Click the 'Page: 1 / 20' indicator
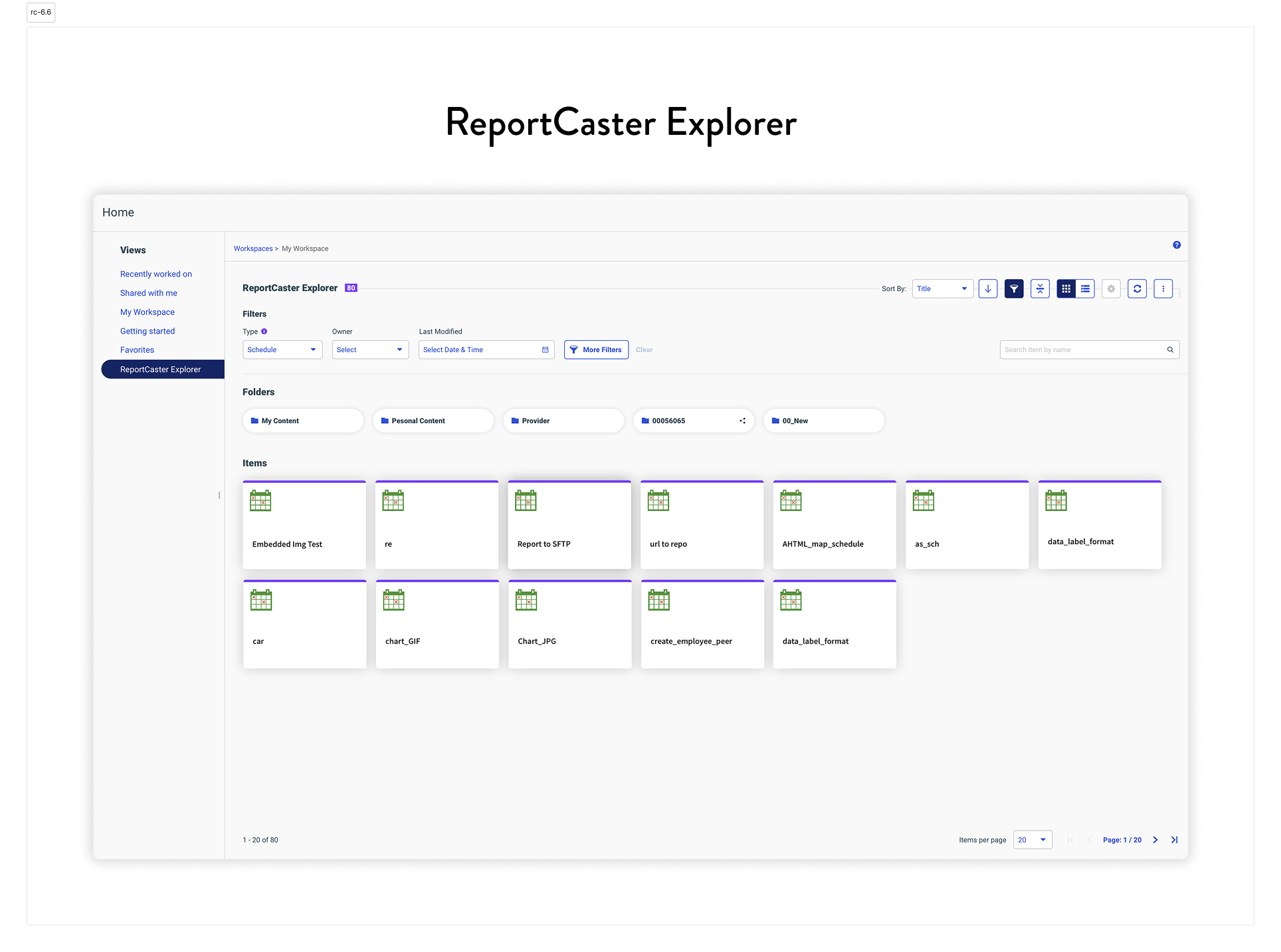Image resolution: width=1281 pixels, height=952 pixels. (x=1122, y=840)
